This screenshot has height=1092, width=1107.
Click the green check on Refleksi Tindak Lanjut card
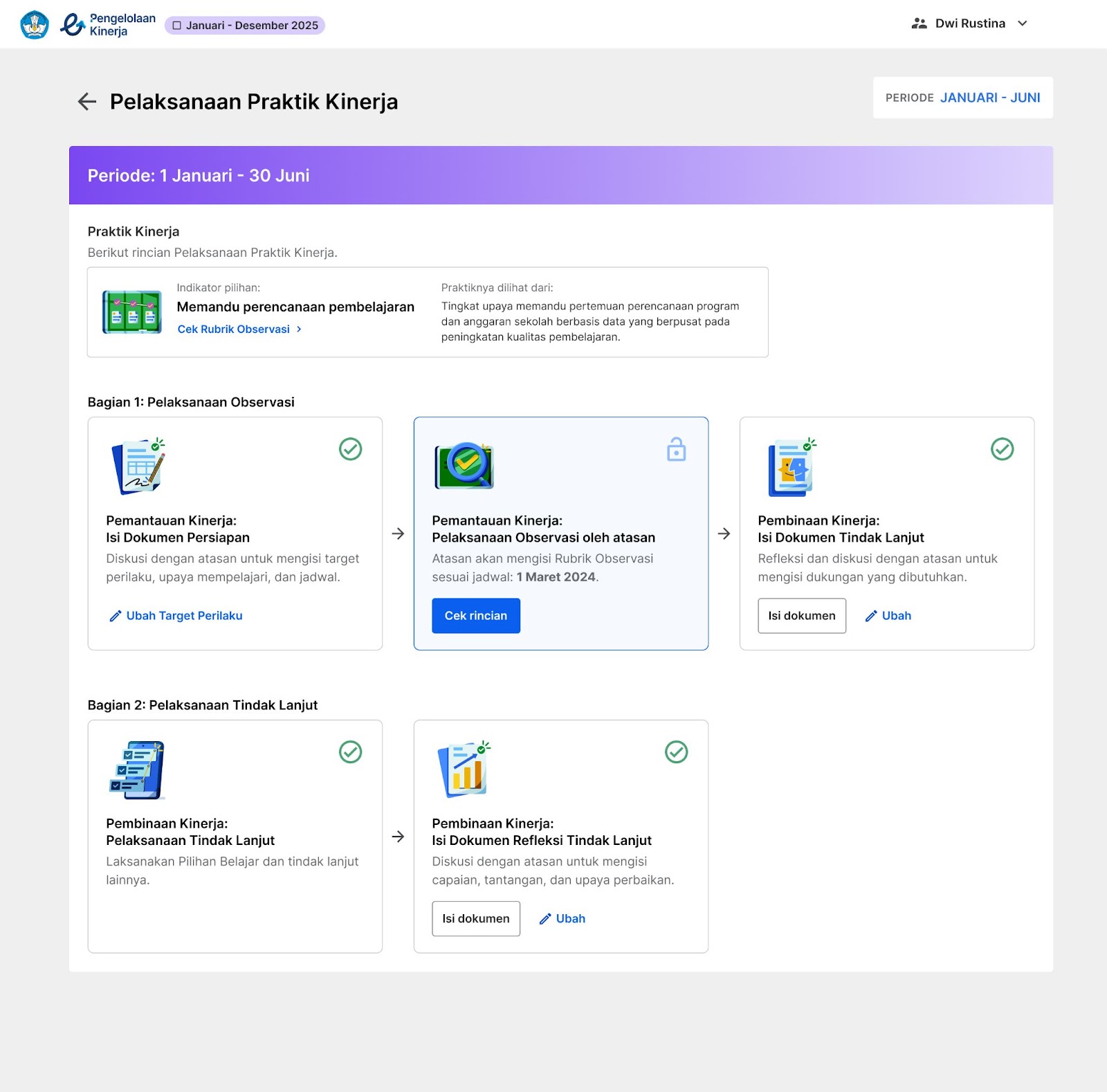pyautogui.click(x=677, y=752)
